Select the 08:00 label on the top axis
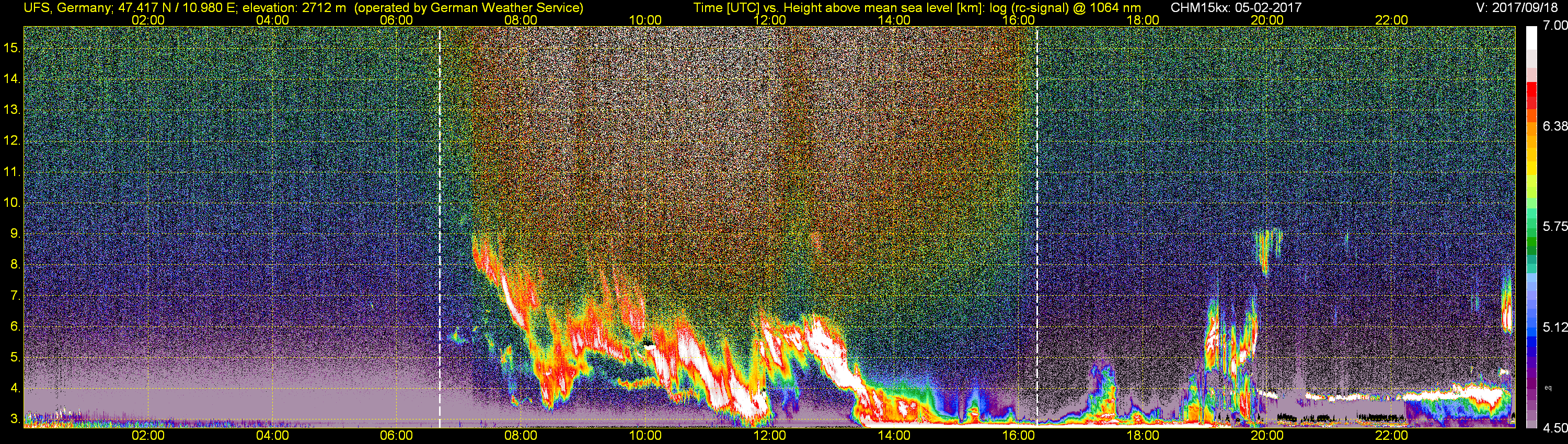Viewport: 1568px width, 444px height. pos(521,20)
